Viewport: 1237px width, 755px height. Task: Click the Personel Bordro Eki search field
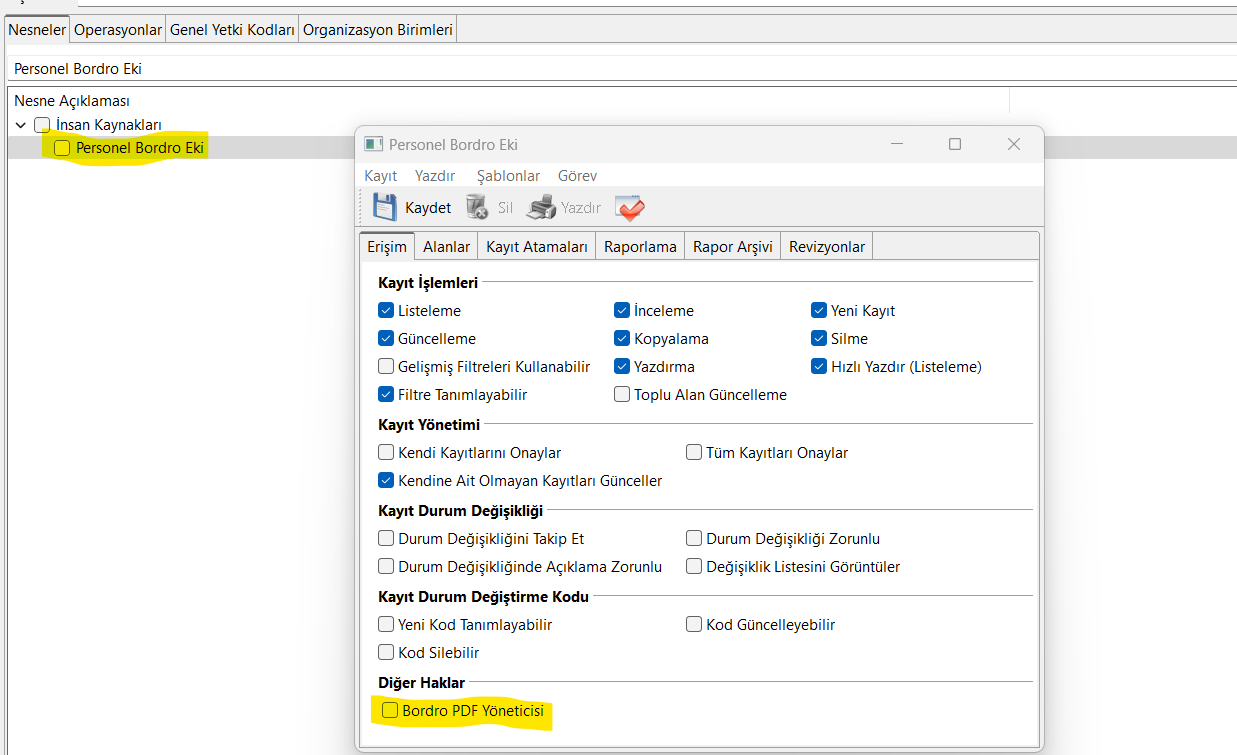pos(600,69)
